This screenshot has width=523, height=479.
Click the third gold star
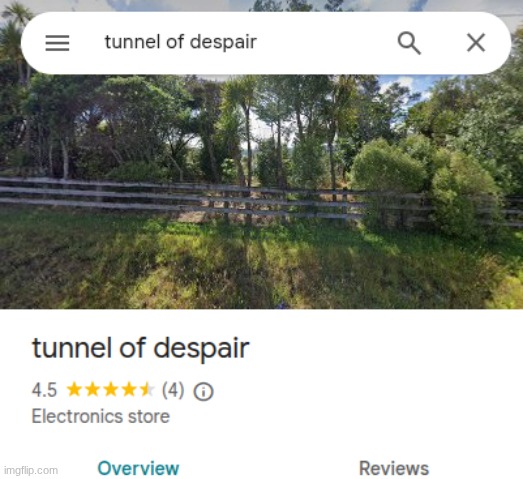pyautogui.click(x=111, y=390)
